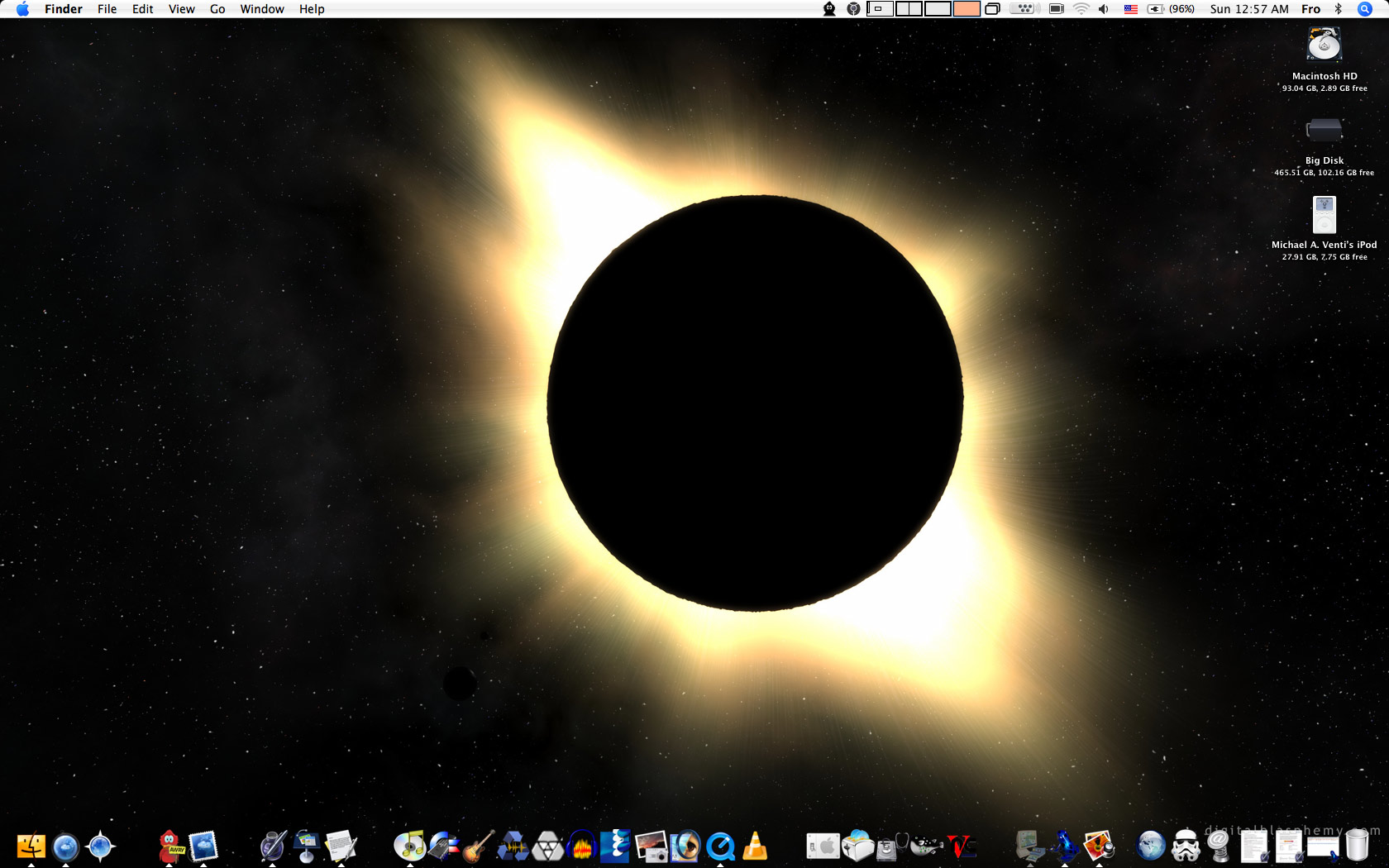
Task: Launch the purple inkwell icon in the dock
Action: [273, 847]
